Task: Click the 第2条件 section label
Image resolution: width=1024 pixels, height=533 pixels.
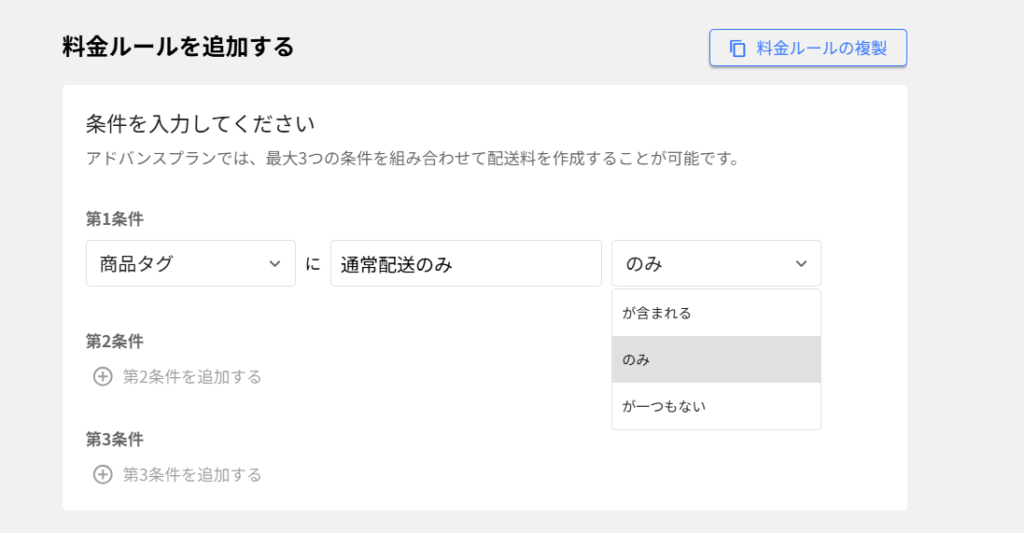Action: pos(115,341)
